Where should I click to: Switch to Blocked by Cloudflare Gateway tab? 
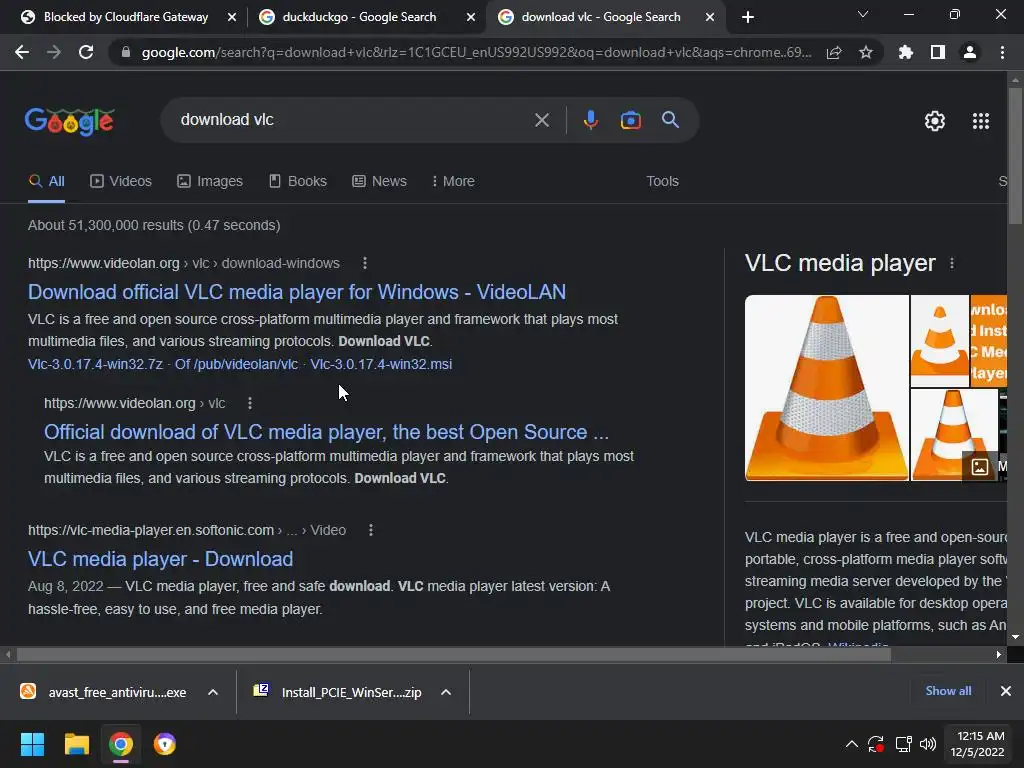pos(125,17)
